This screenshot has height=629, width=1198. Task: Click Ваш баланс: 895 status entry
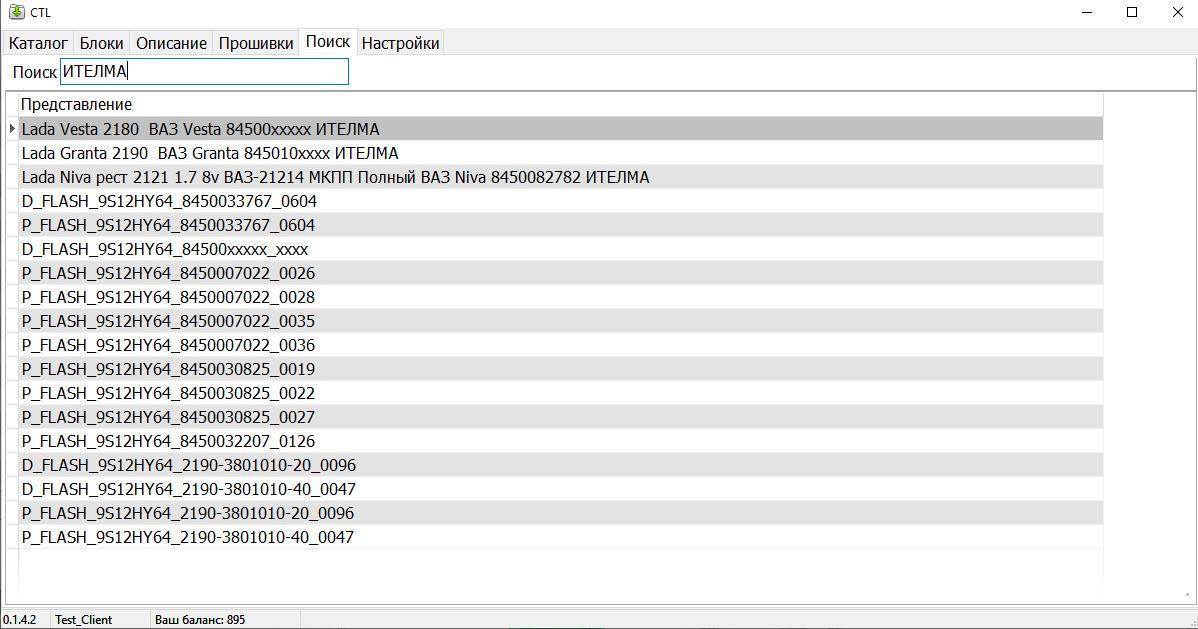(x=200, y=620)
